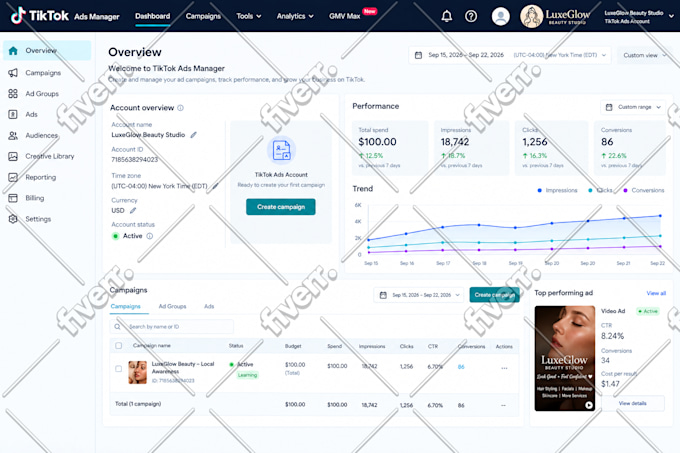
Task: Open LuxeGlow Beauty – Local Awareness campaign
Action: coord(183,368)
